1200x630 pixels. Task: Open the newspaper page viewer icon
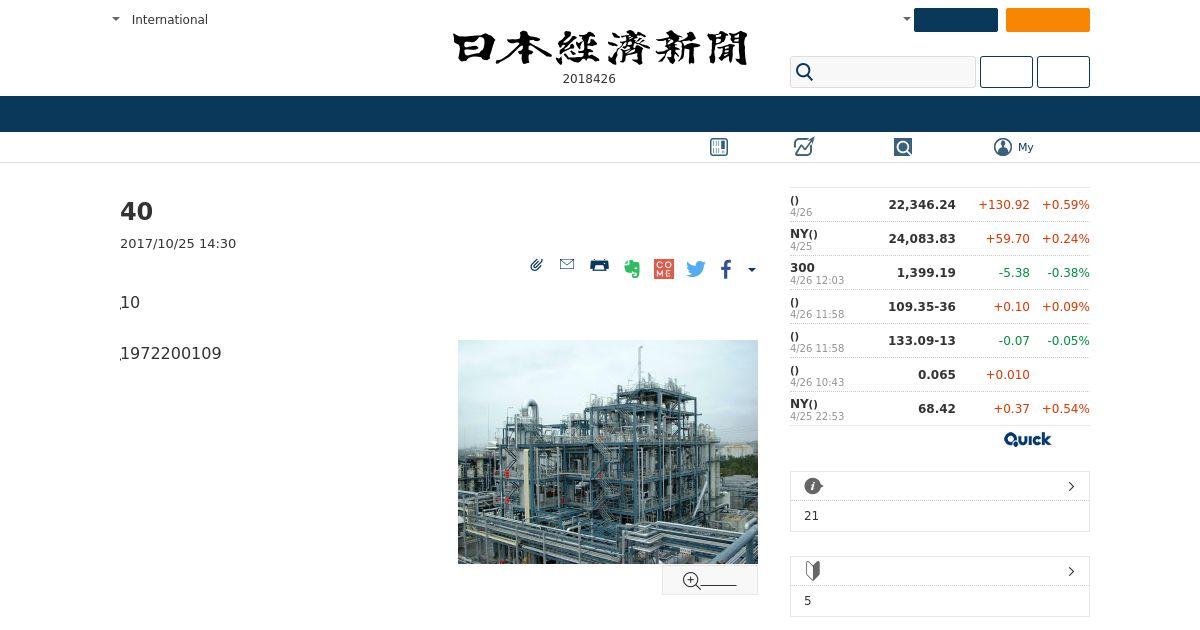pyautogui.click(x=719, y=147)
